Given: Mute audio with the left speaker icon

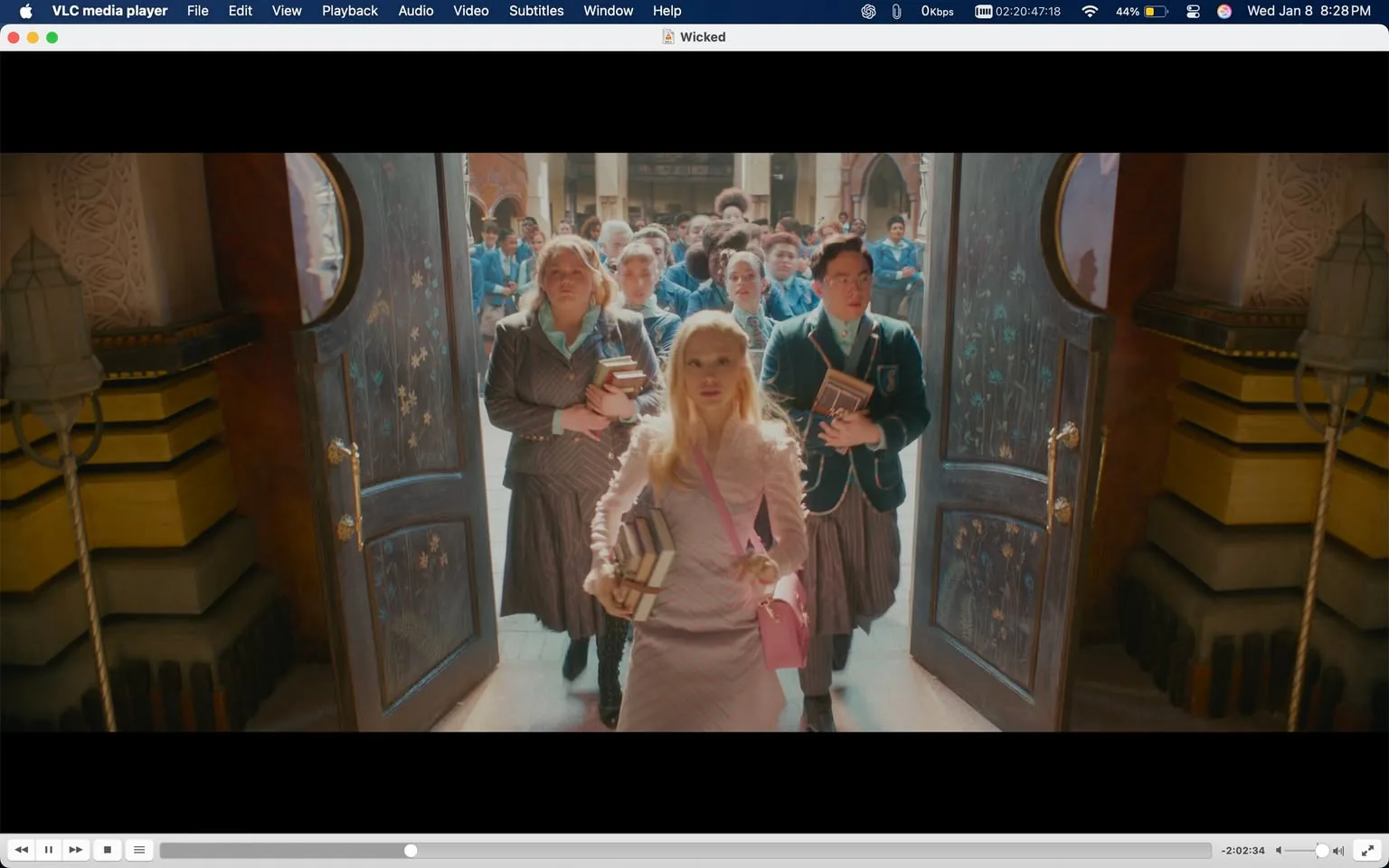Looking at the screenshot, I should tap(1278, 850).
